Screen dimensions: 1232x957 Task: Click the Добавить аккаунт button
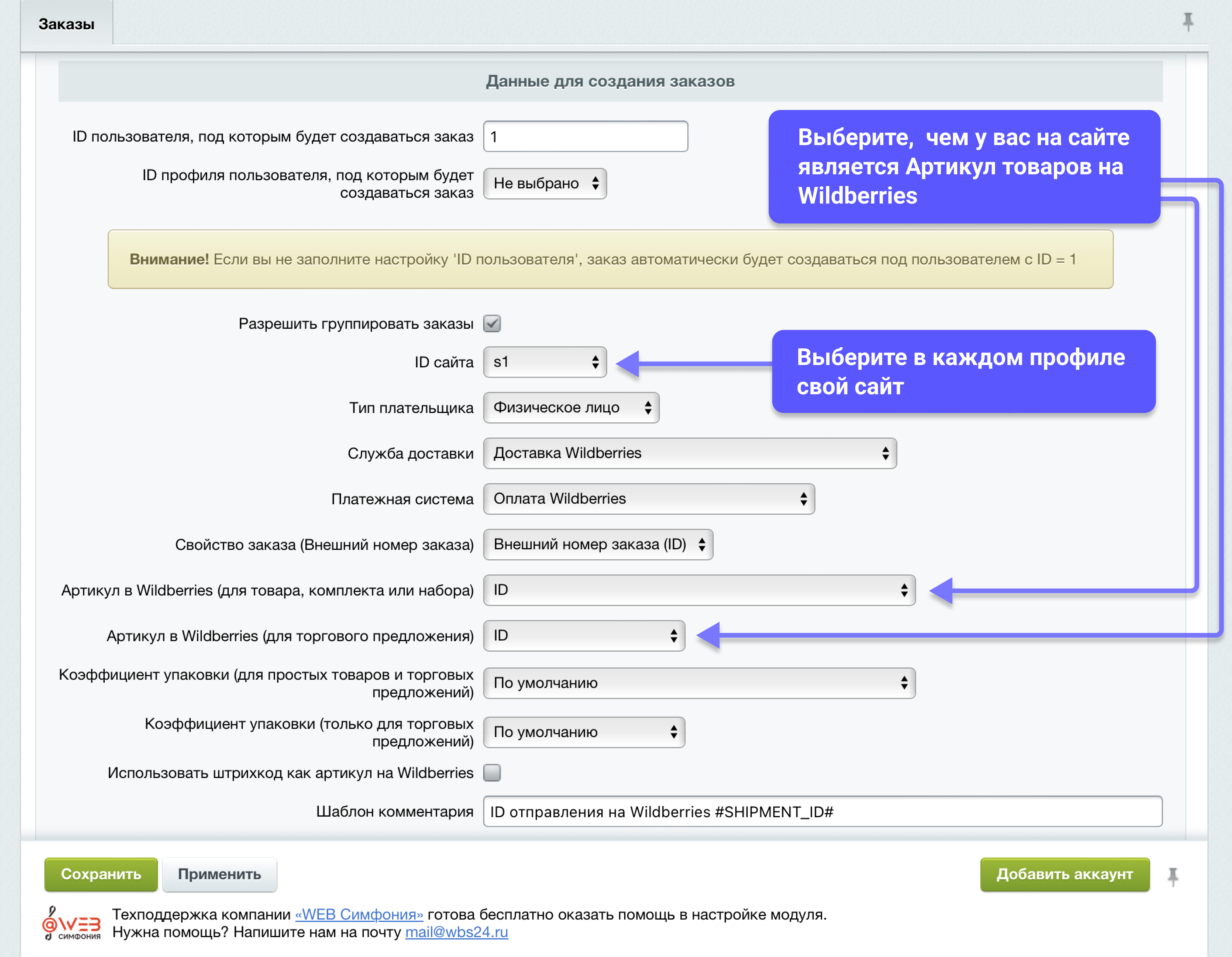click(1064, 874)
